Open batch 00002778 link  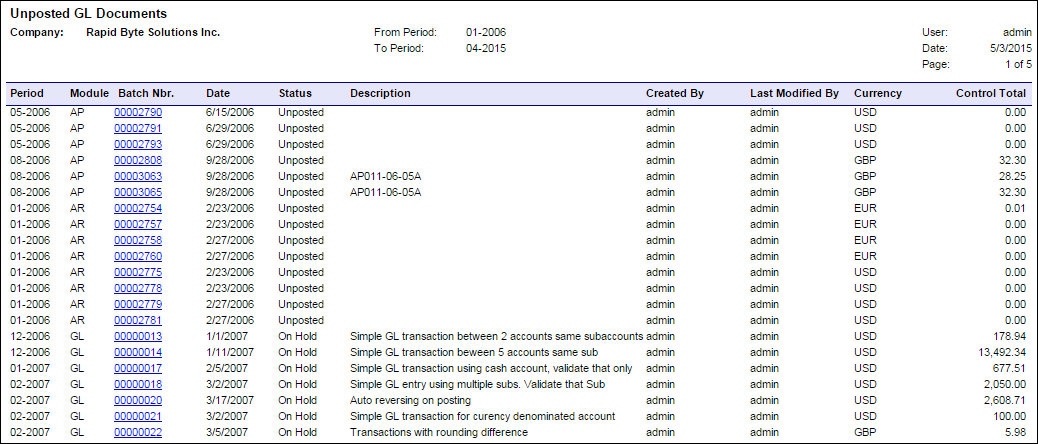138,289
